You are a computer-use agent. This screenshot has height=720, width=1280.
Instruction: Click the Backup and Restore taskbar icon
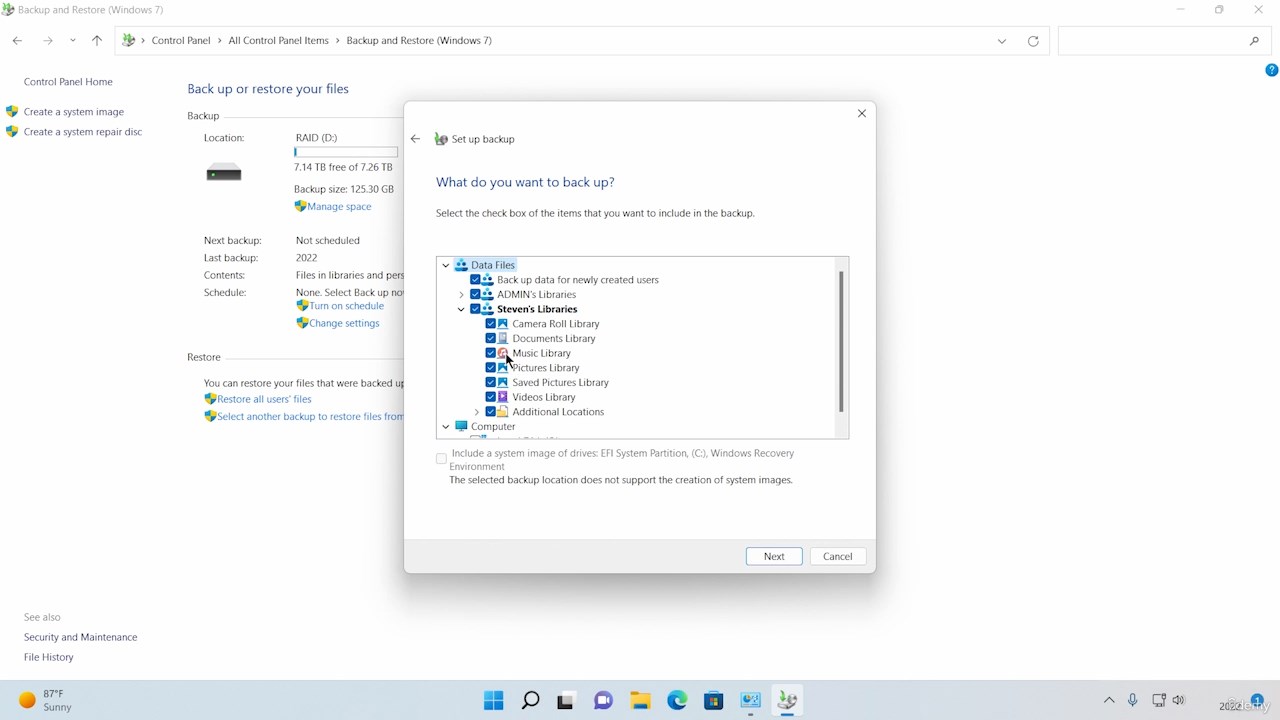pos(787,700)
